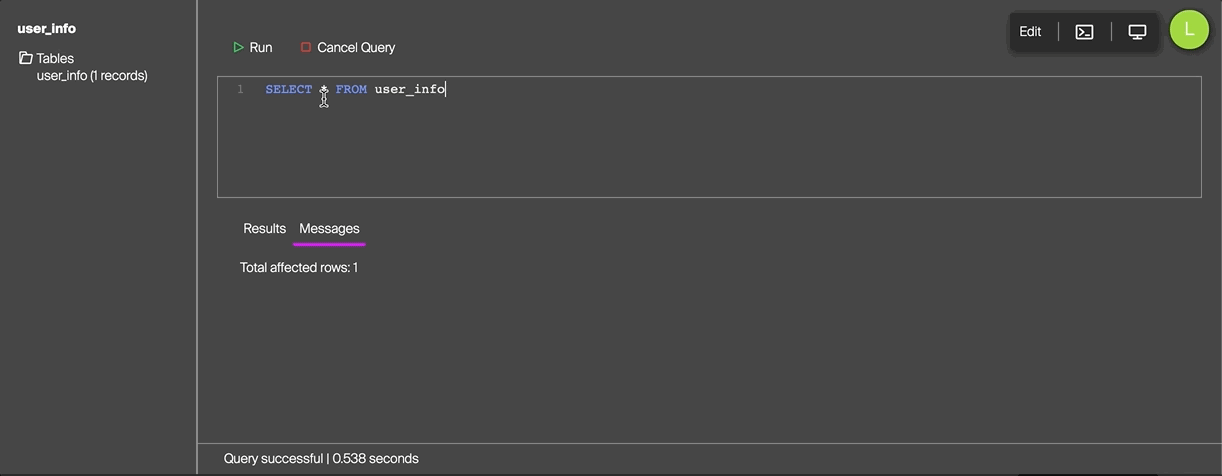Open the user_info (1 records) table
The image size is (1222, 476).
[92, 76]
